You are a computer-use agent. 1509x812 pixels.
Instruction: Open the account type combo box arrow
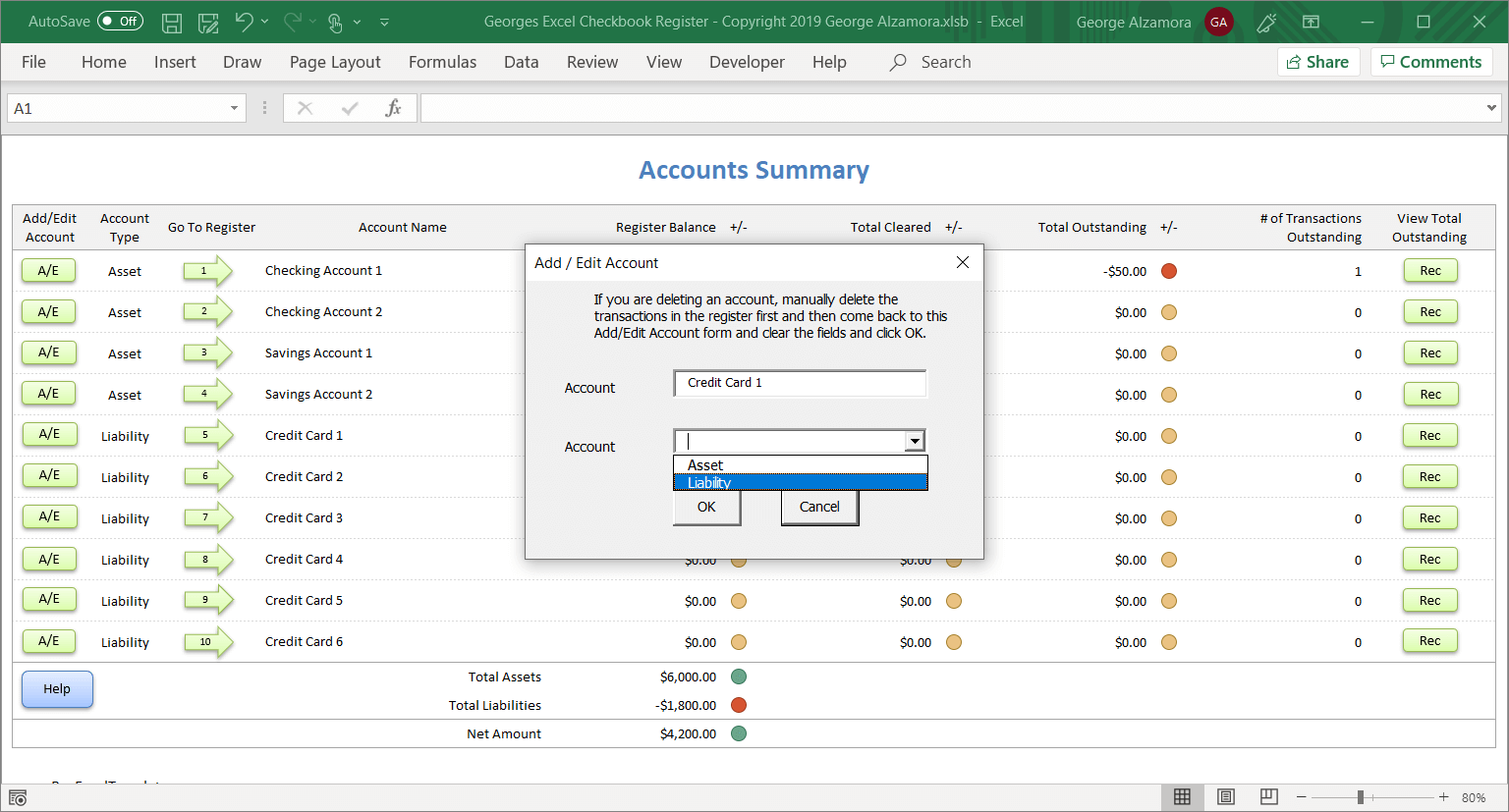coord(915,441)
